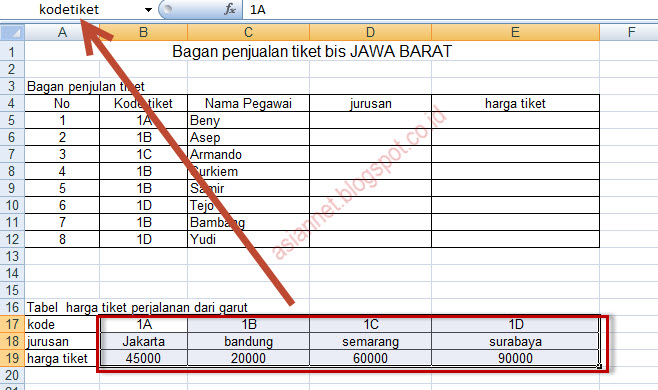Click the 'jurusan' label cell in row 18
658x390 pixels.
[x=61, y=341]
